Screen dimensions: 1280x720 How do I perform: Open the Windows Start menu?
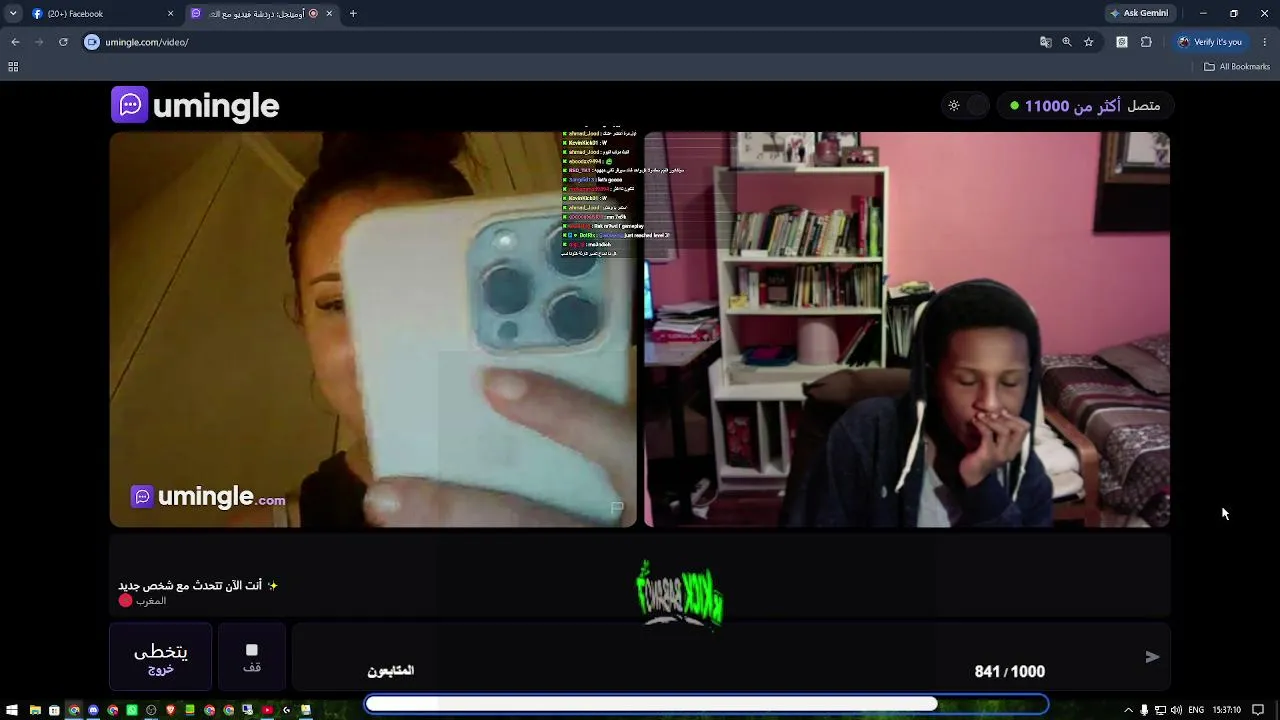(x=13, y=710)
